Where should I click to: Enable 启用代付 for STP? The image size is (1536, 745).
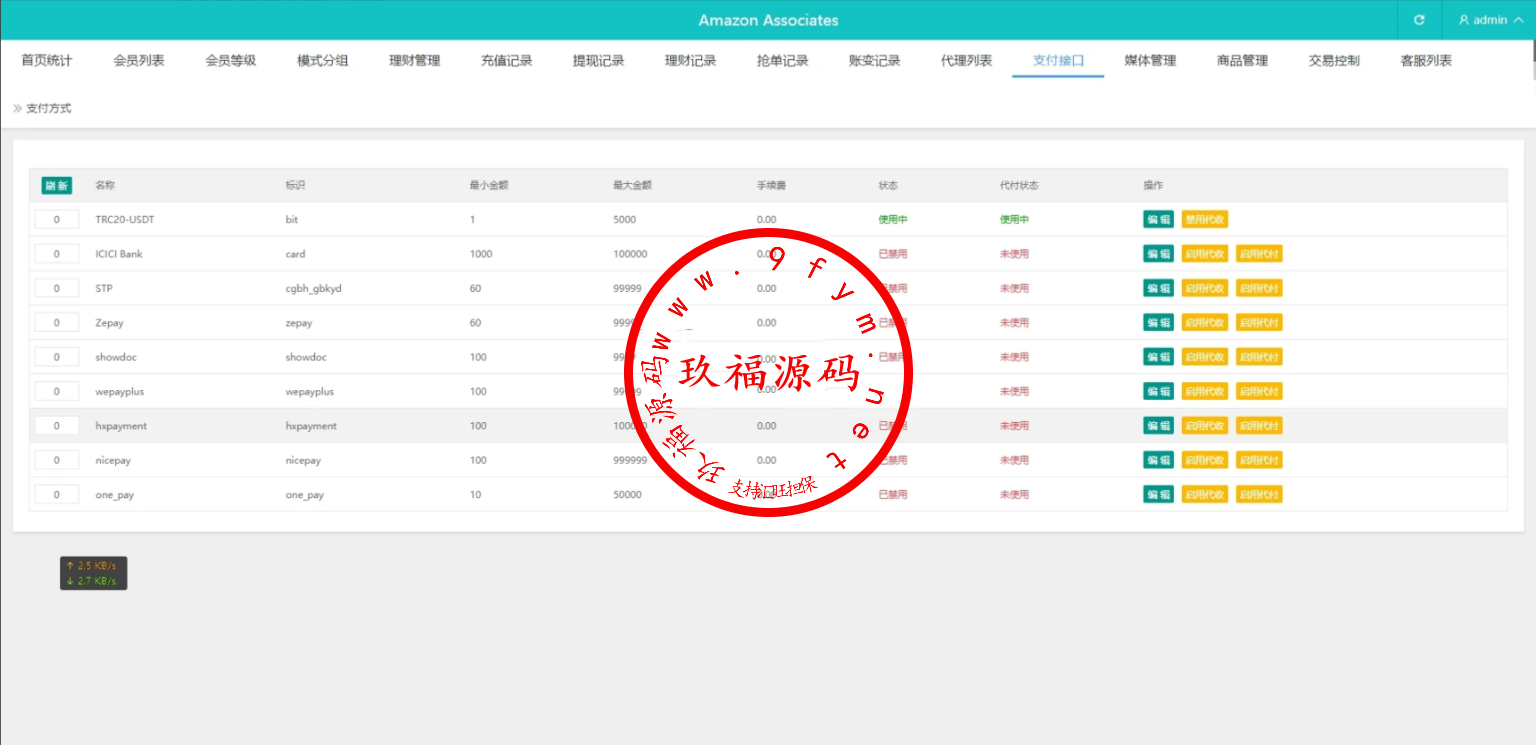click(x=1259, y=288)
